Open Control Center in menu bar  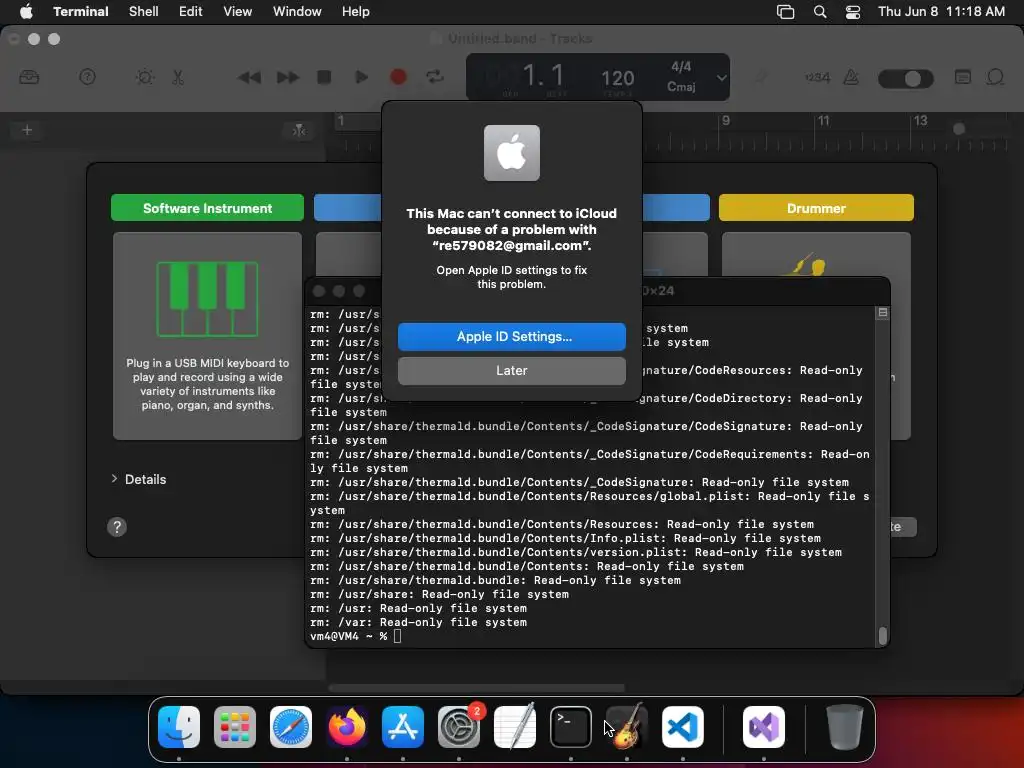[853, 12]
